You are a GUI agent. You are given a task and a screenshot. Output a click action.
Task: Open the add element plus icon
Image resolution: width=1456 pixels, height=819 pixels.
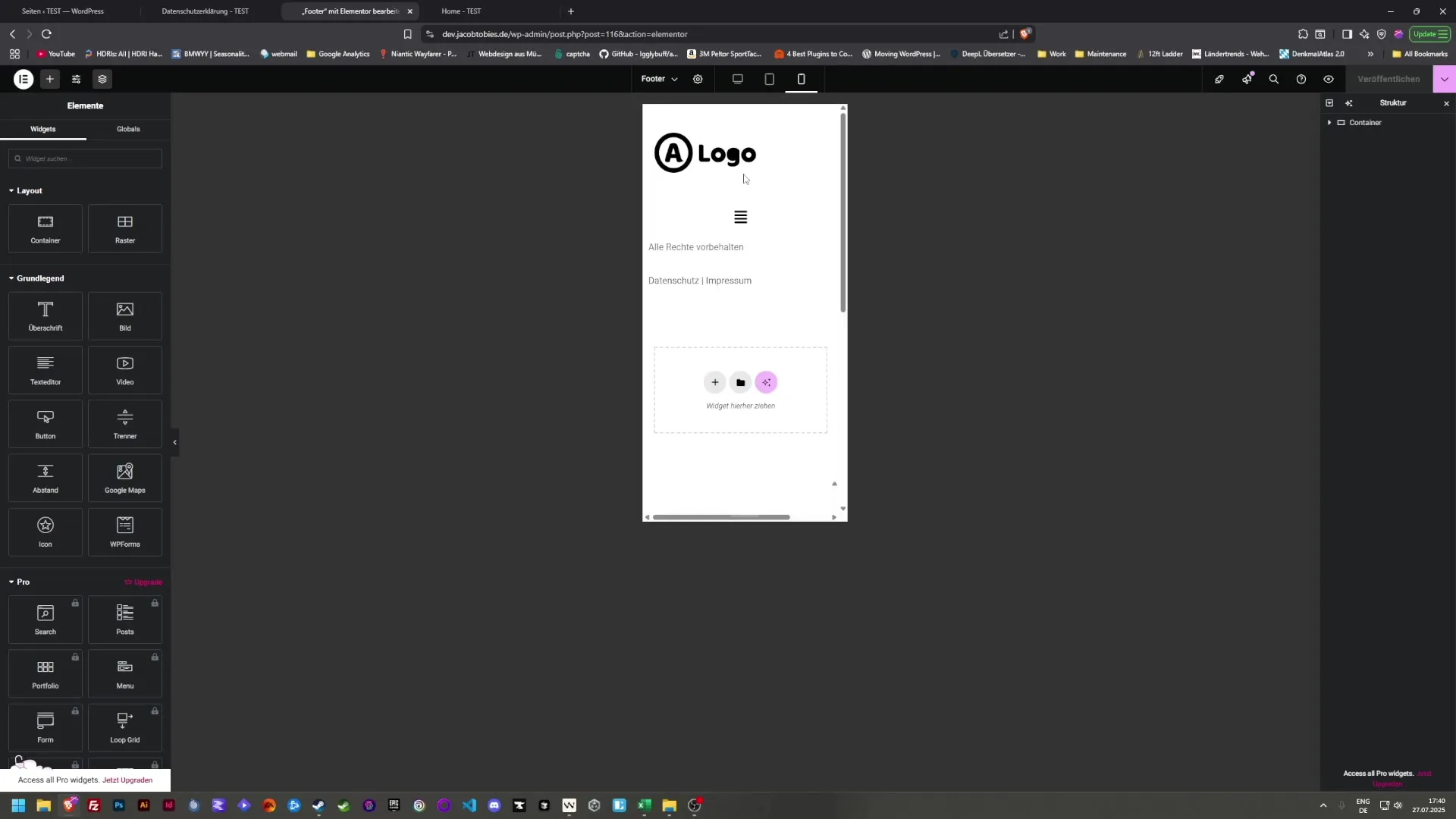[50, 79]
